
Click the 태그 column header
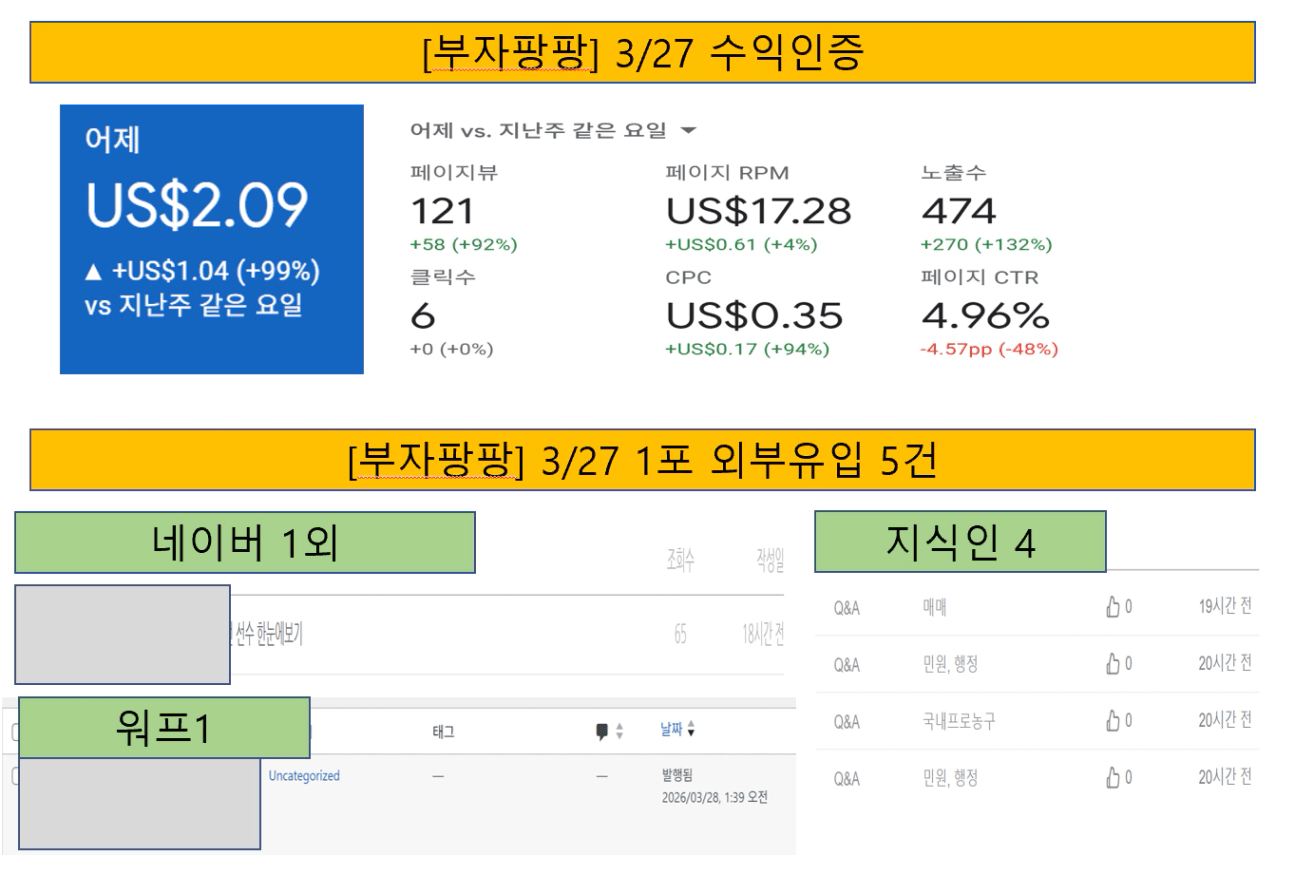point(443,733)
